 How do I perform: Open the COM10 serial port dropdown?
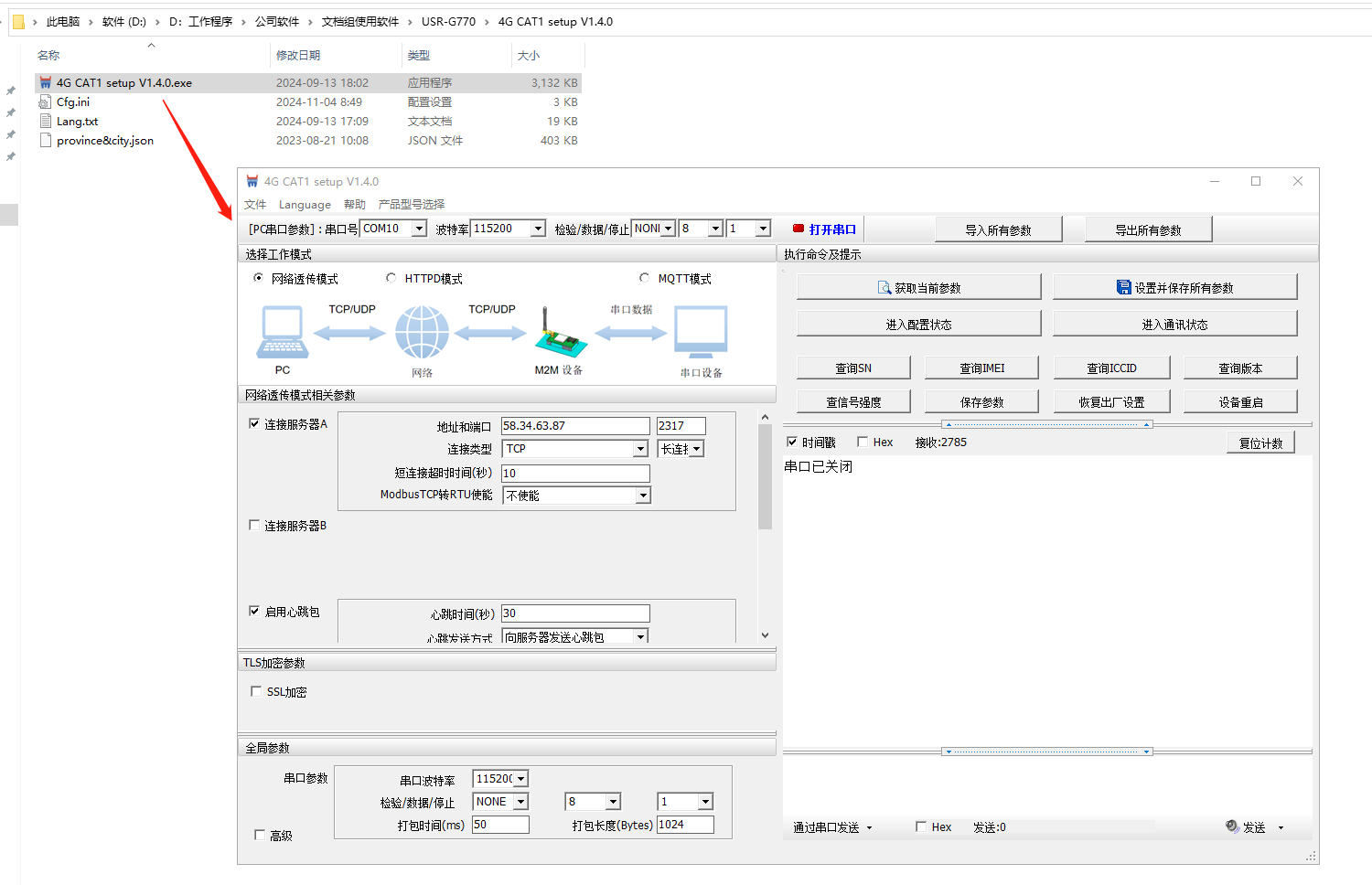tap(419, 229)
